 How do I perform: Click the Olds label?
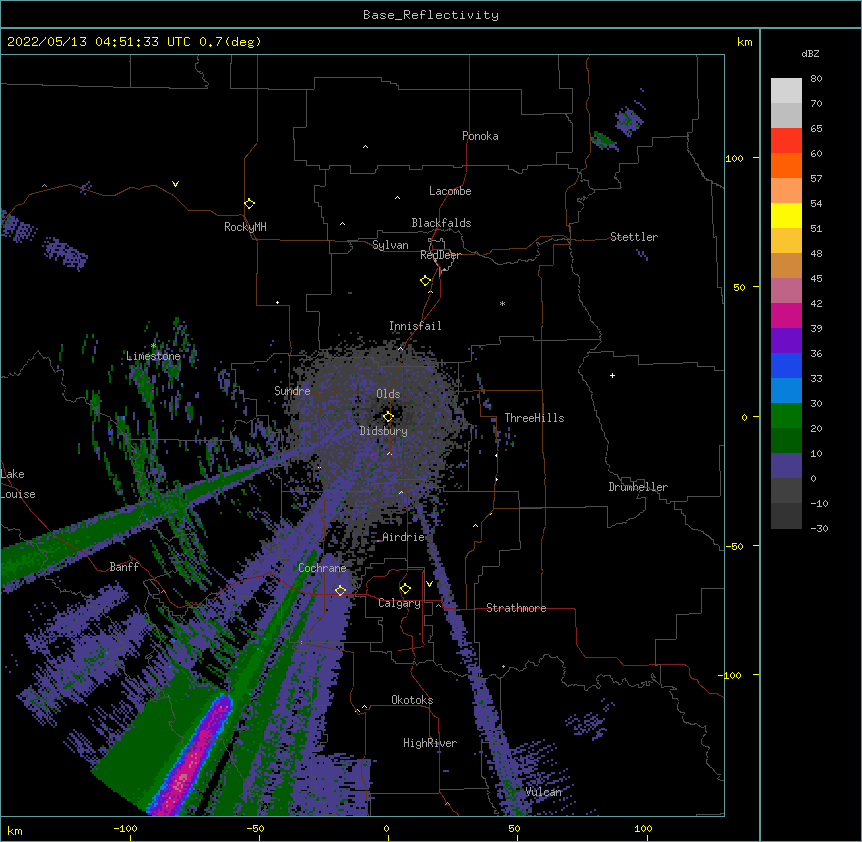click(388, 394)
